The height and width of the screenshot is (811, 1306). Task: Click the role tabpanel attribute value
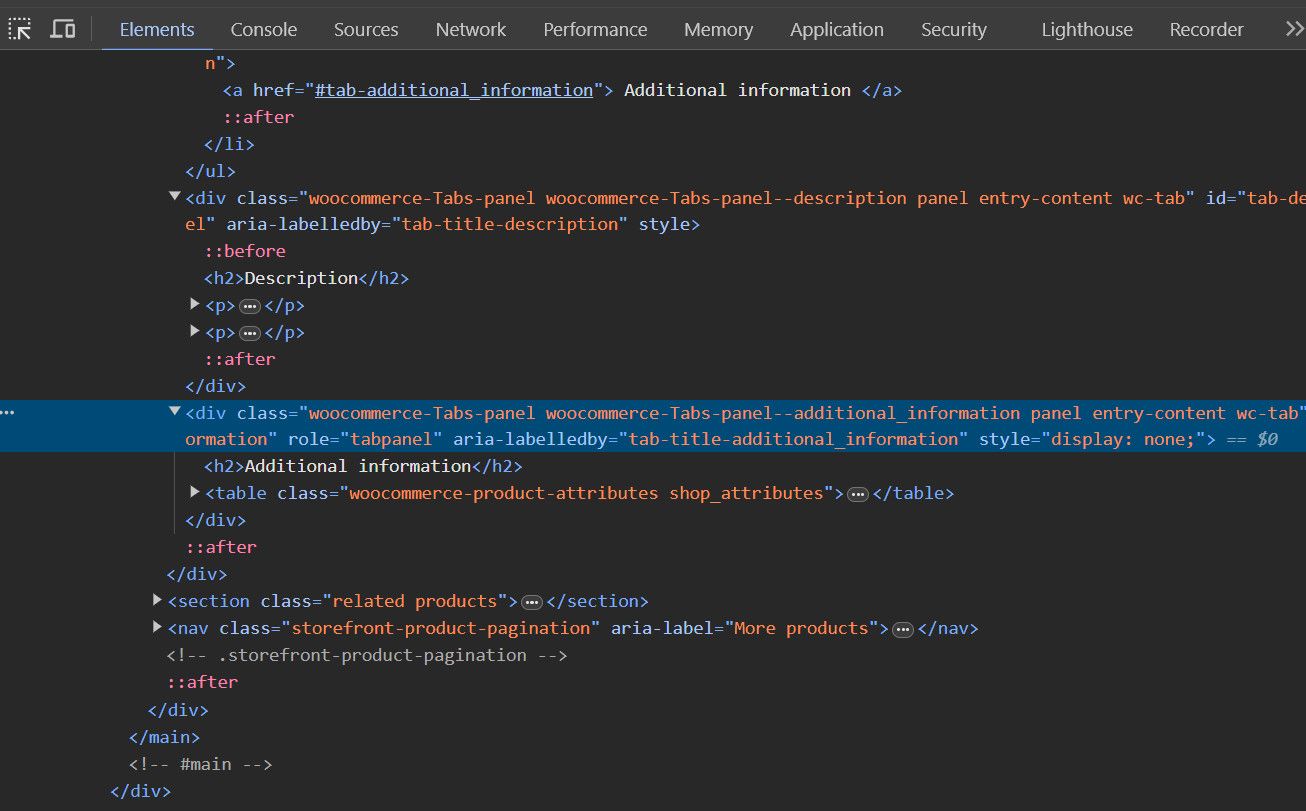click(x=391, y=439)
